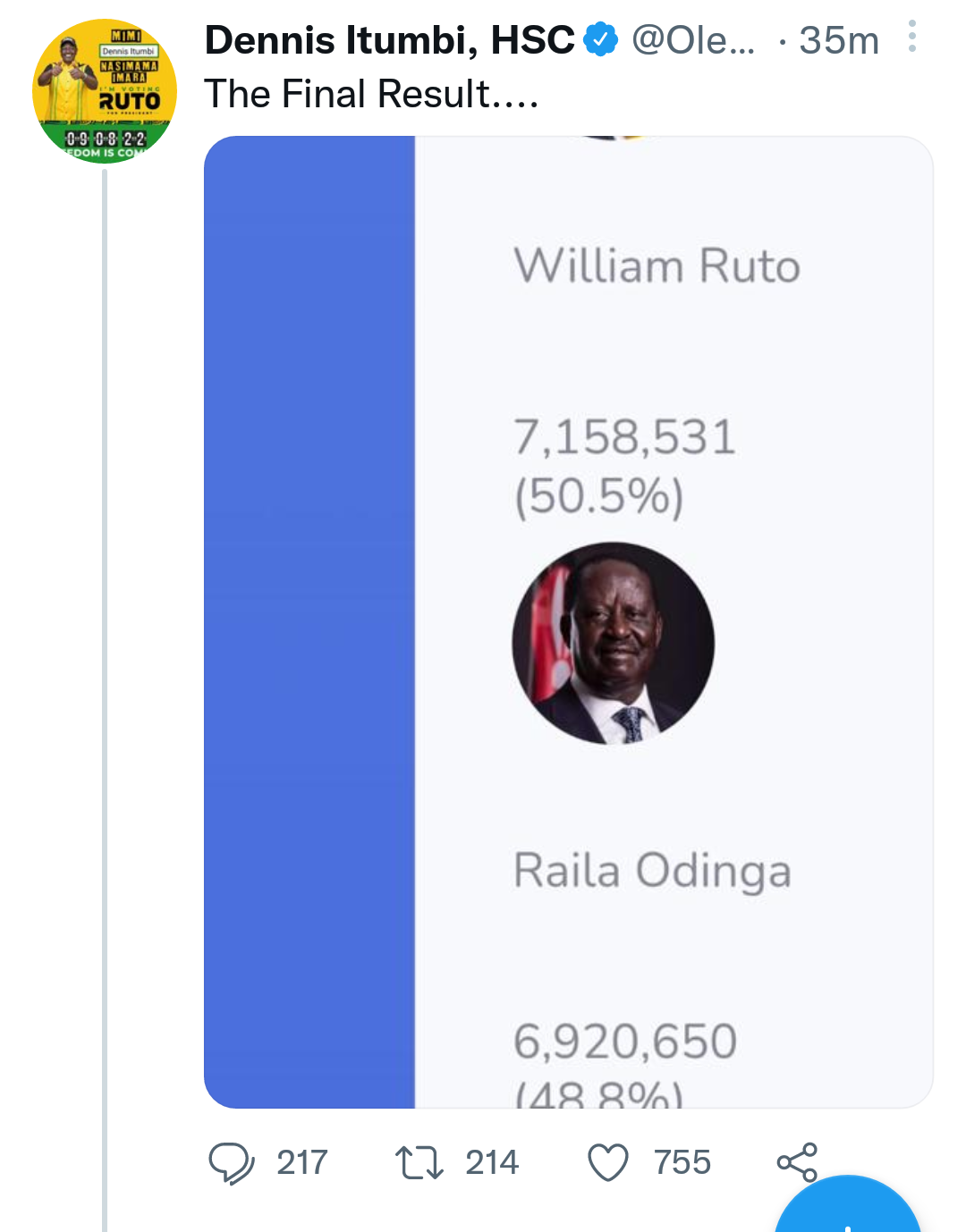The width and height of the screenshot is (966, 1232).
Task: Open the share icon options
Action: [797, 1162]
